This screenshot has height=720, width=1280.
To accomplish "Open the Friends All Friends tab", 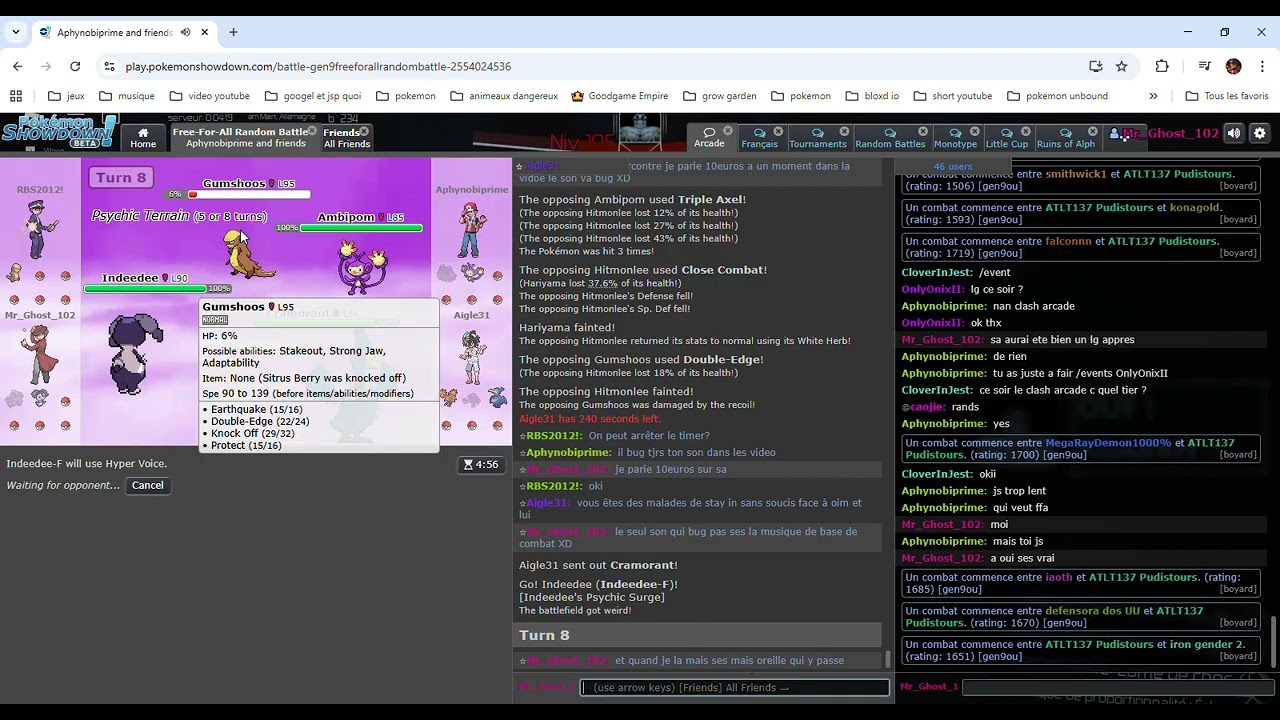I will click(x=347, y=137).
